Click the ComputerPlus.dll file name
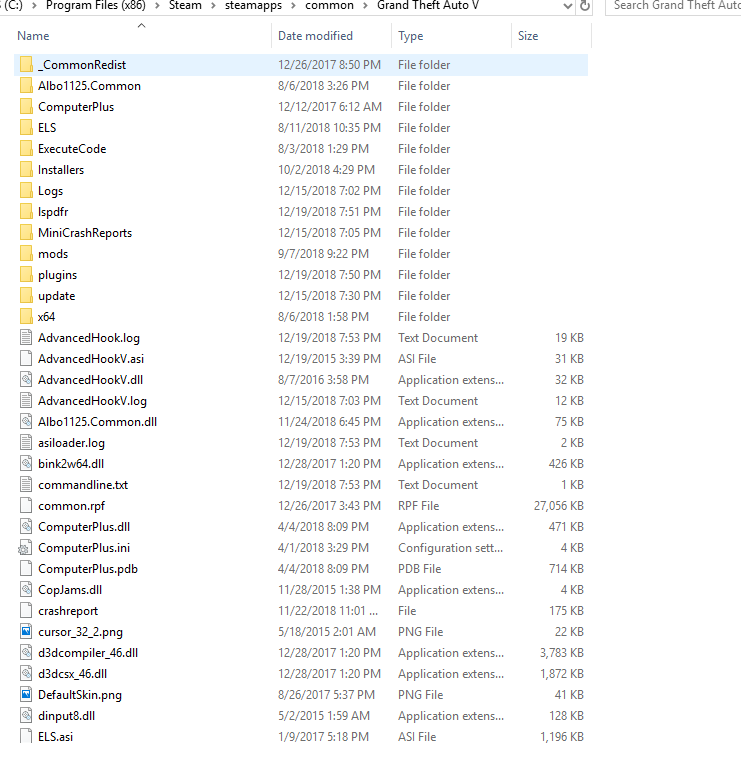741x762 pixels. pyautogui.click(x=84, y=527)
